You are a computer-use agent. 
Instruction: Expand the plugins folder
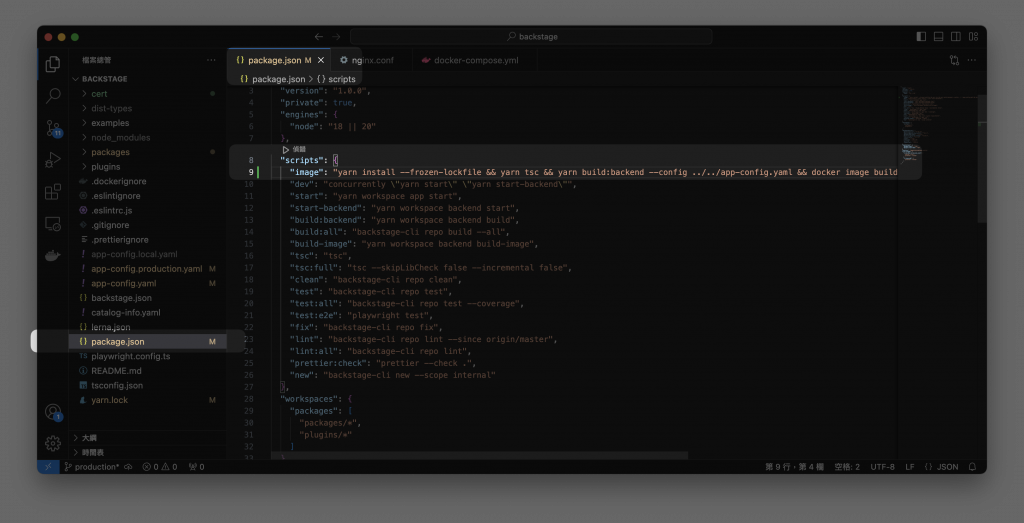[148, 166]
